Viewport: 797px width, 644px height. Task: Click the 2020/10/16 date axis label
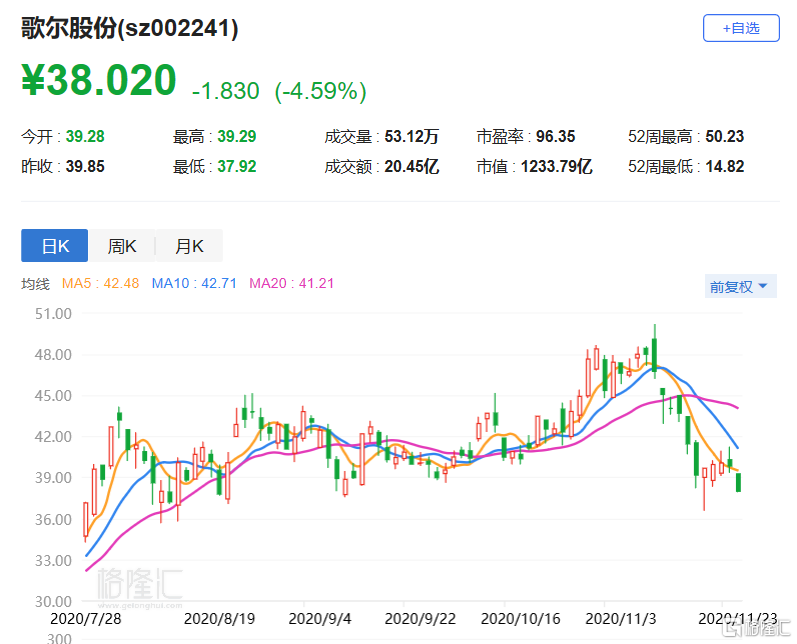point(520,619)
